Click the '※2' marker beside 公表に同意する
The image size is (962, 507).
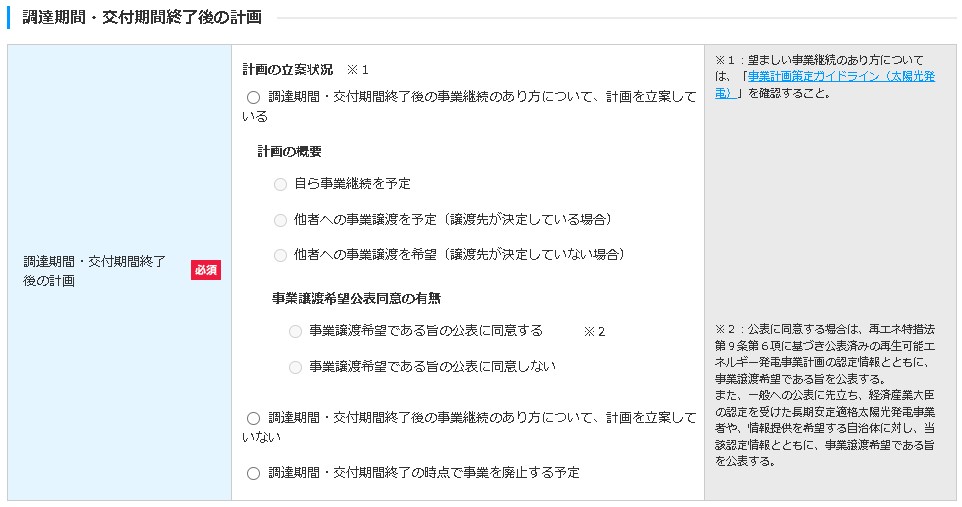[x=595, y=331]
